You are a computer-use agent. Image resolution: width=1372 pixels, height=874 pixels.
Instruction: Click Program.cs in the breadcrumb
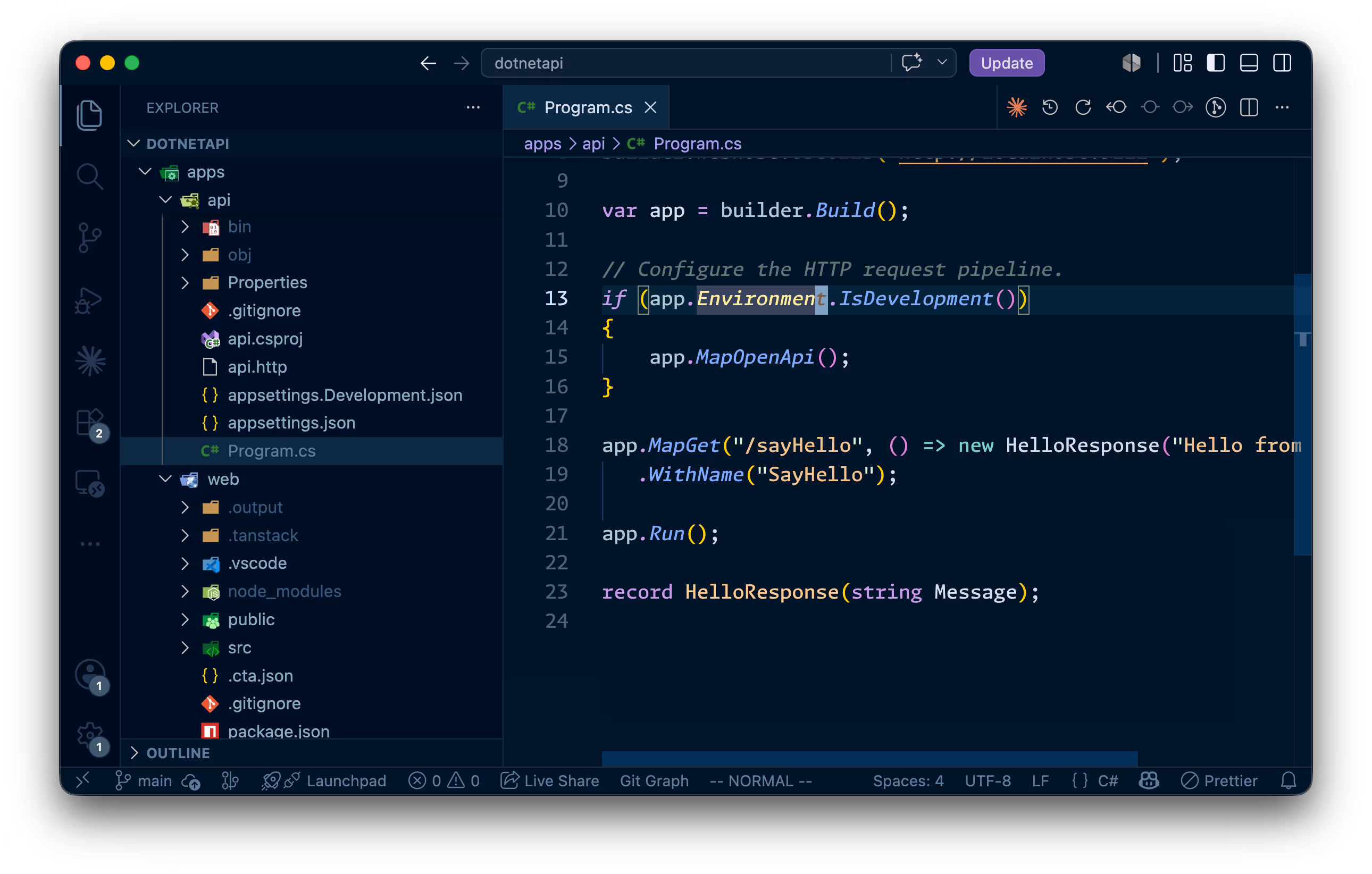click(x=697, y=144)
